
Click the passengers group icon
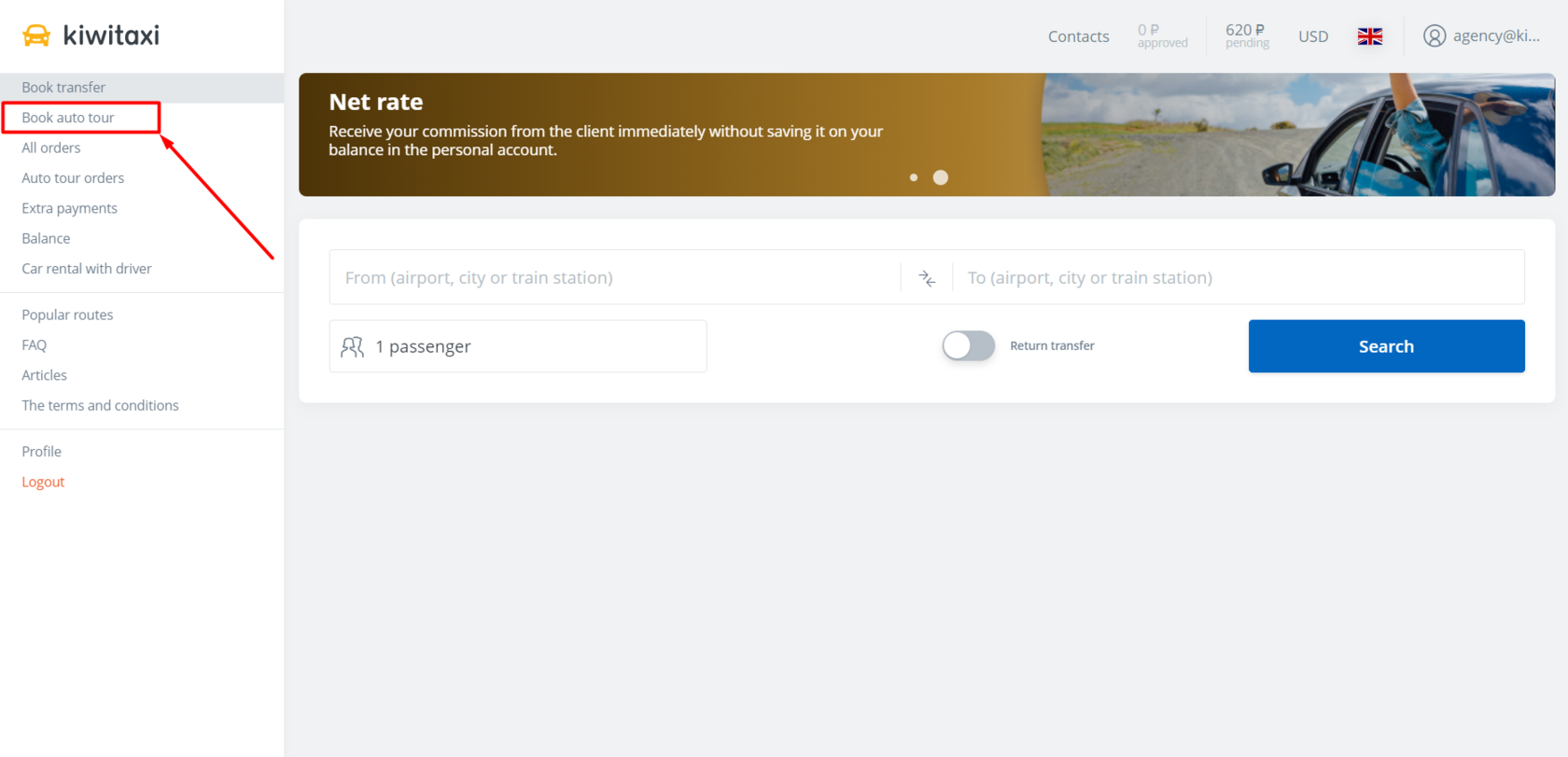pos(353,347)
